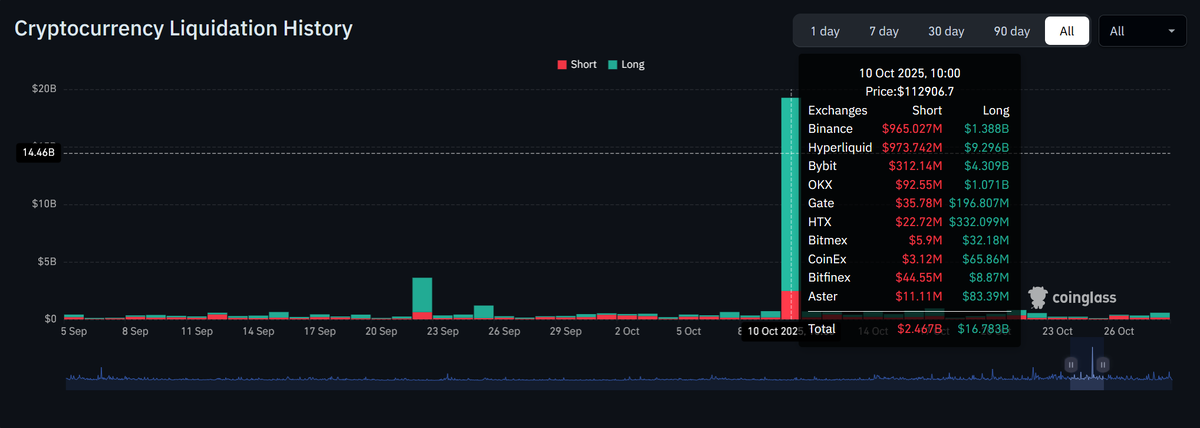Click the left handle of the range slider
Image resolution: width=1200 pixels, height=428 pixels.
[x=1071, y=366]
